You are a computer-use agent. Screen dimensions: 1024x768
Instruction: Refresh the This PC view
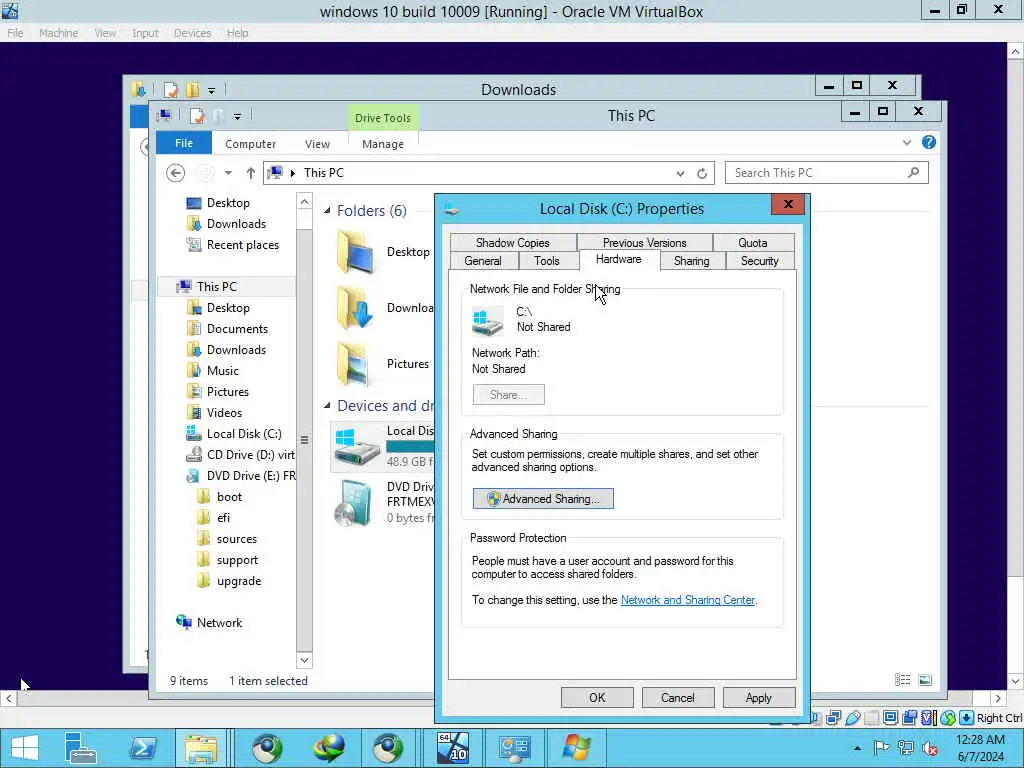click(702, 174)
